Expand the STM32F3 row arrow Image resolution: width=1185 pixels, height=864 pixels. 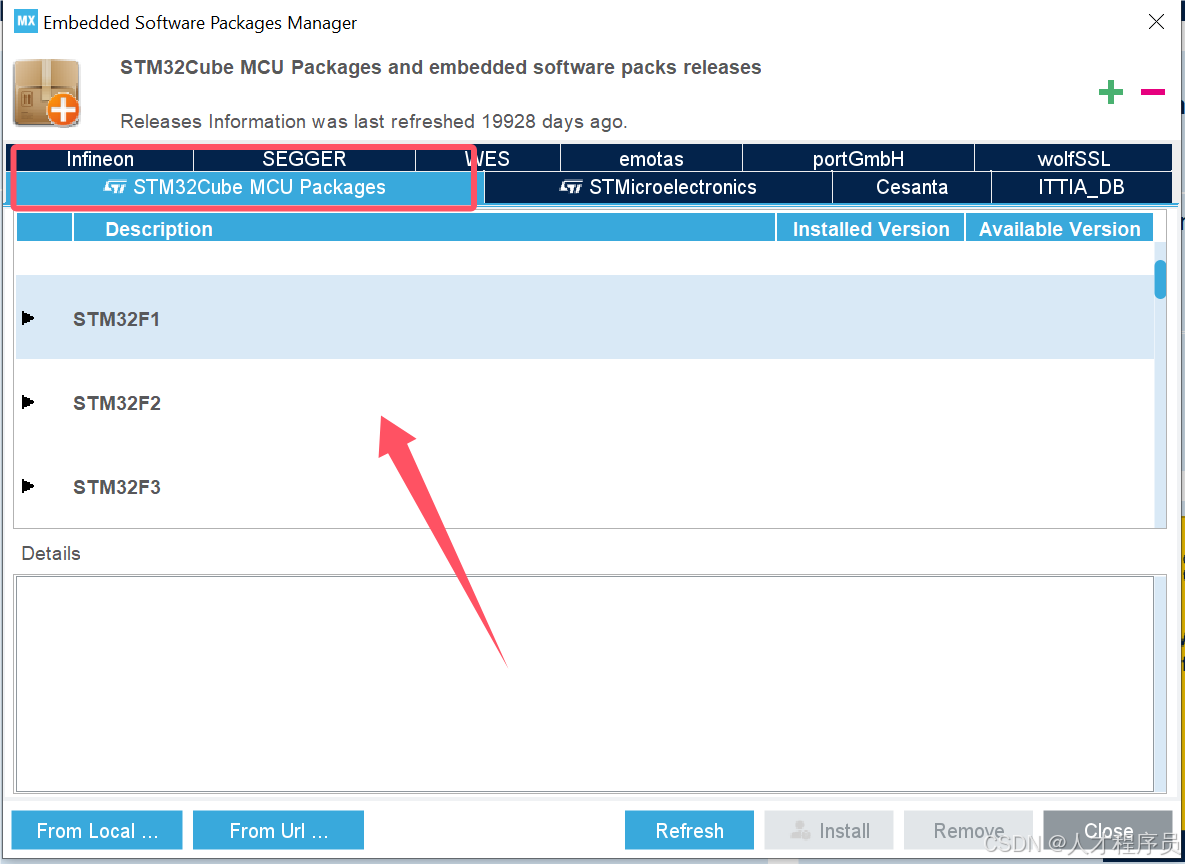pos(28,485)
